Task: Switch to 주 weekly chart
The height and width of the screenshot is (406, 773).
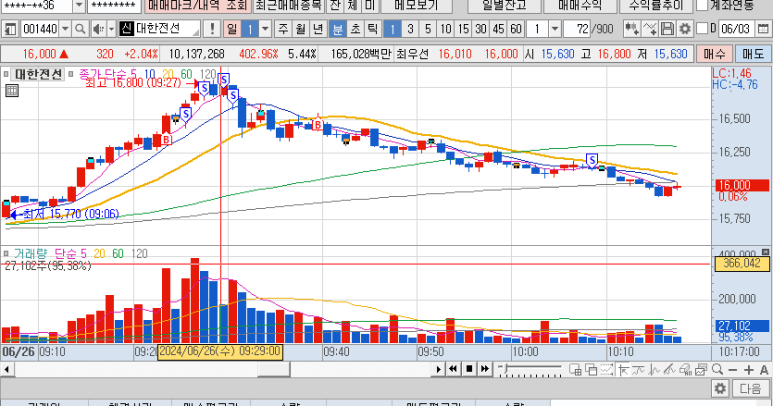Action: coord(283,29)
